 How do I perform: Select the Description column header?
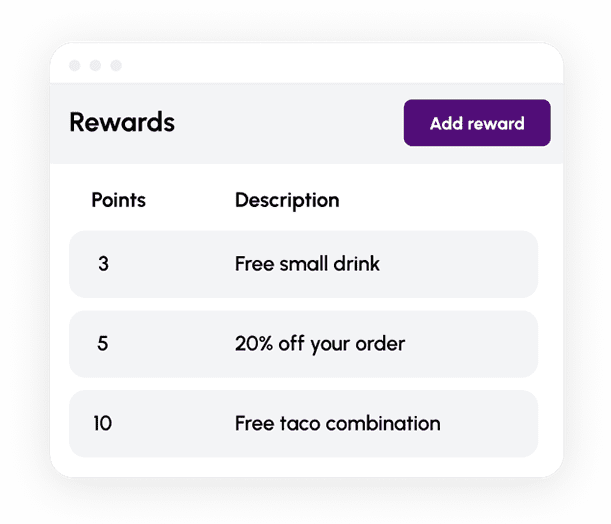pyautogui.click(x=287, y=201)
